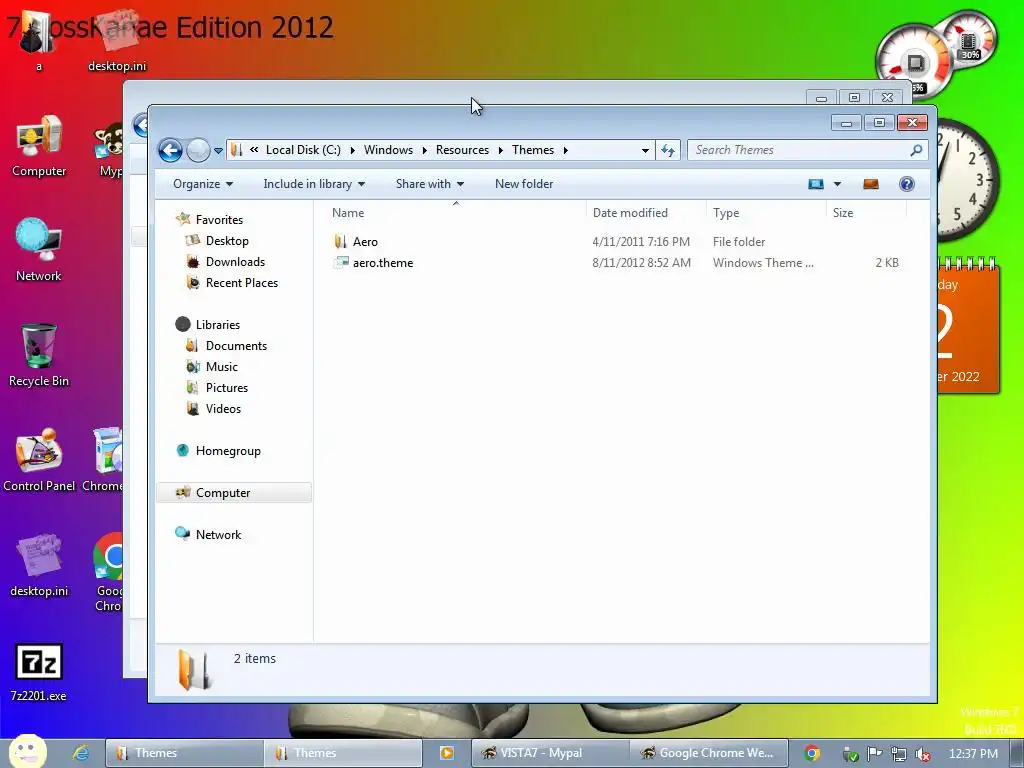The image size is (1024, 768).
Task: Open Desktop under Favorites
Action: click(227, 241)
